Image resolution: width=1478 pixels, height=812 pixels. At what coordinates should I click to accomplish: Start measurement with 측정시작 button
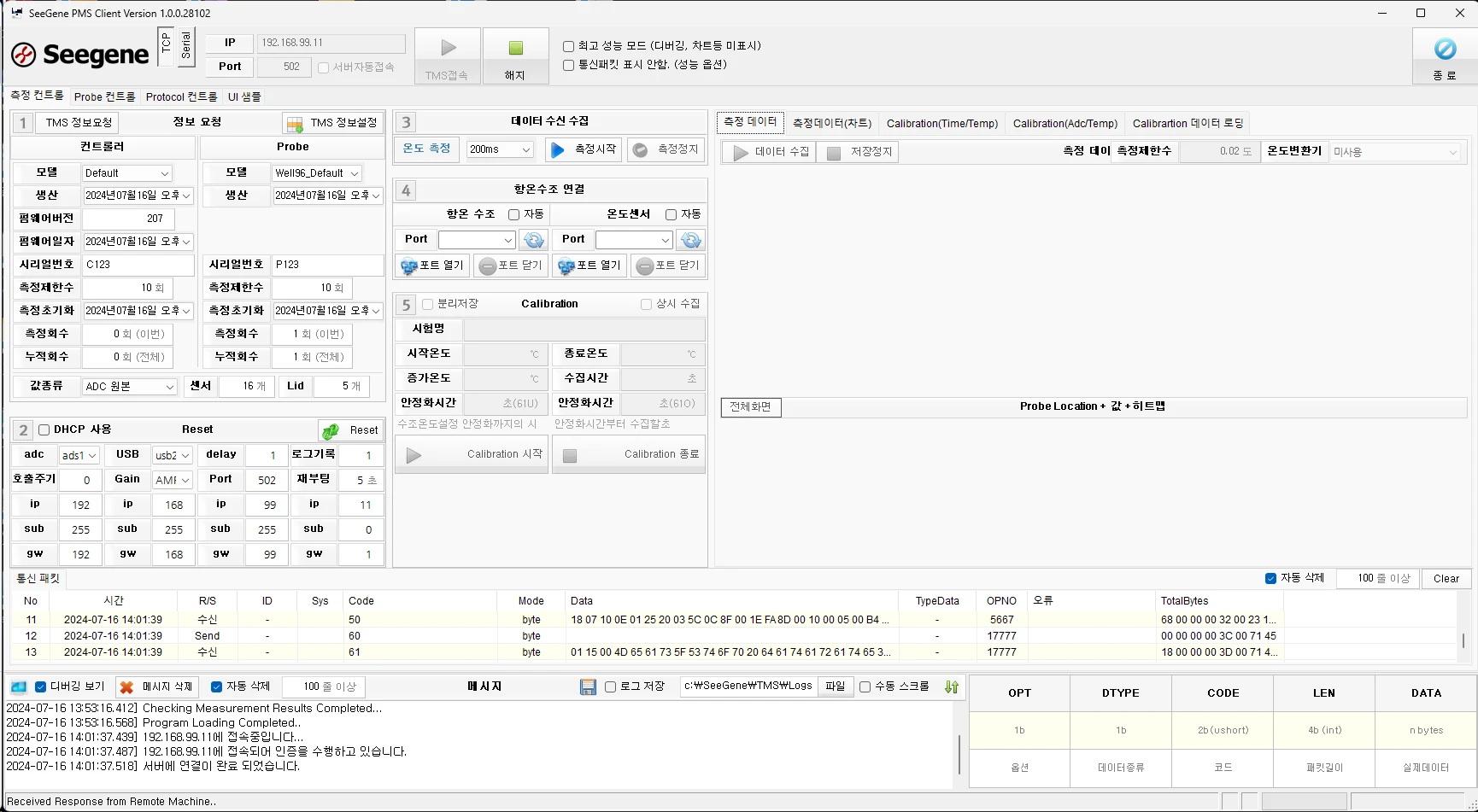pyautogui.click(x=584, y=149)
